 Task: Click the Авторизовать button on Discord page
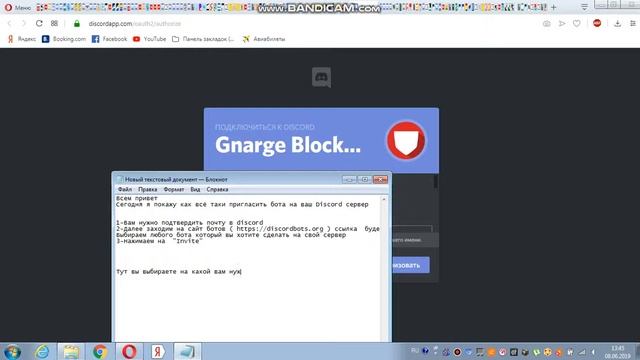410,265
